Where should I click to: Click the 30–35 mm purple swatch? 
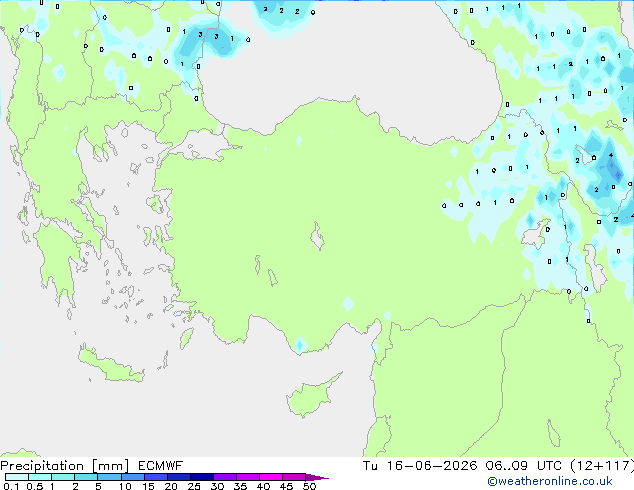point(224,477)
